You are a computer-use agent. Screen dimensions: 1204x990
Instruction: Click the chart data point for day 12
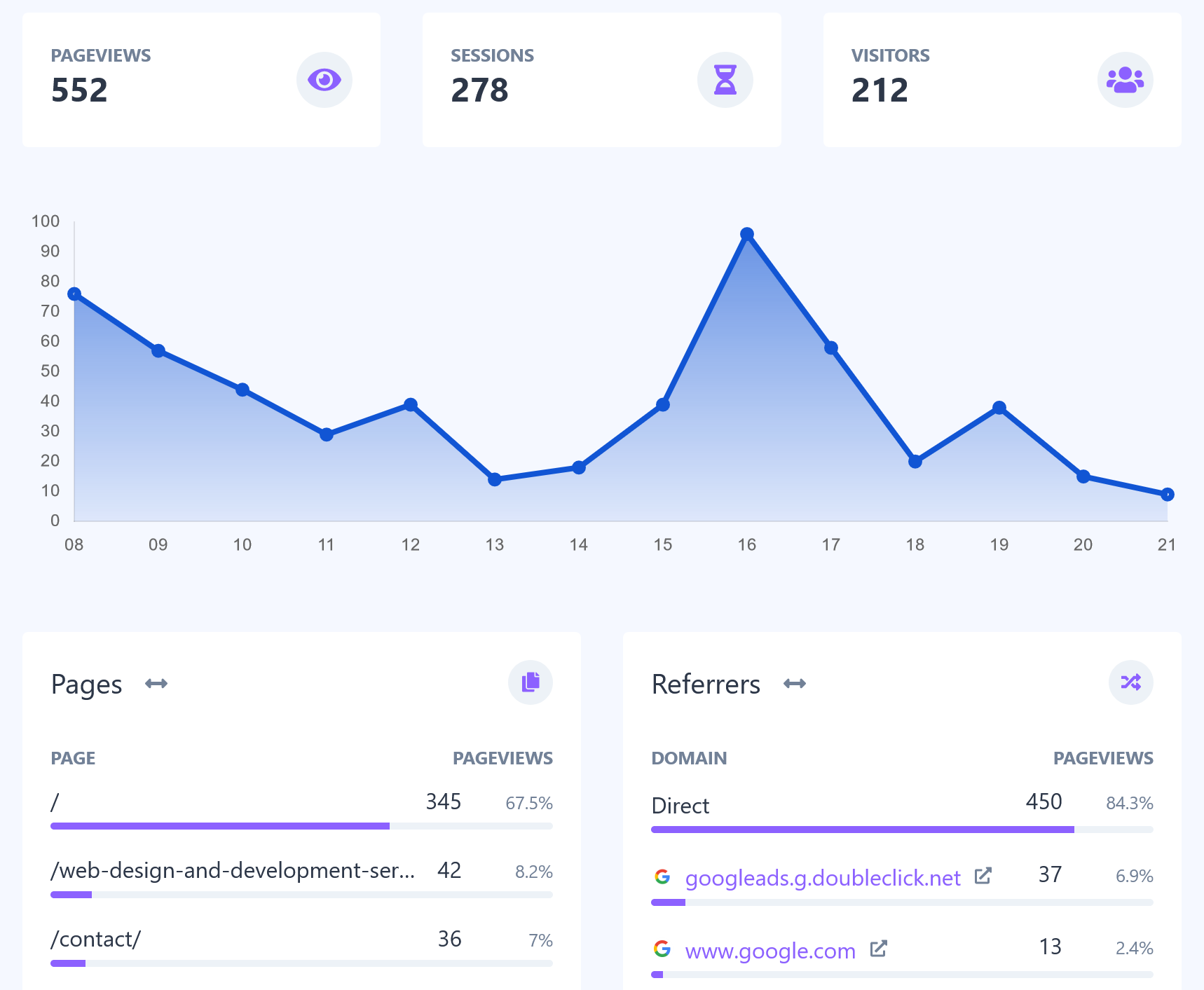click(x=411, y=404)
